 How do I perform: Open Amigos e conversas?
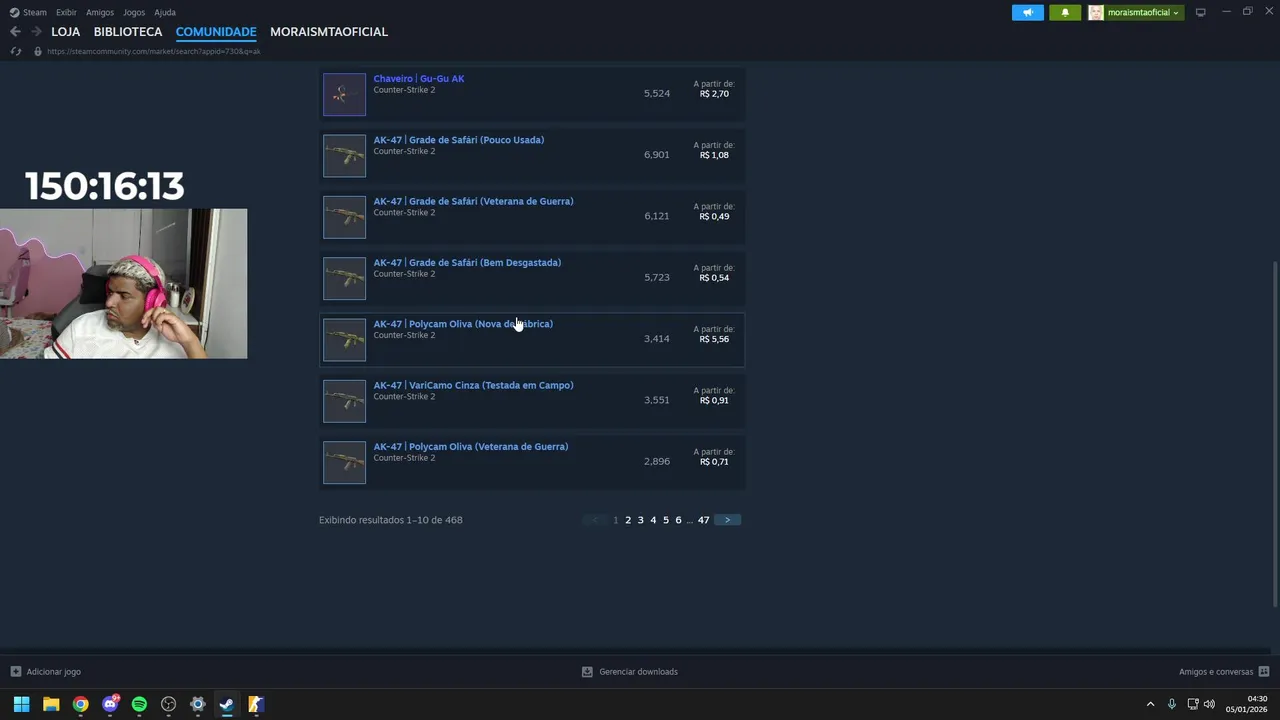[1224, 672]
